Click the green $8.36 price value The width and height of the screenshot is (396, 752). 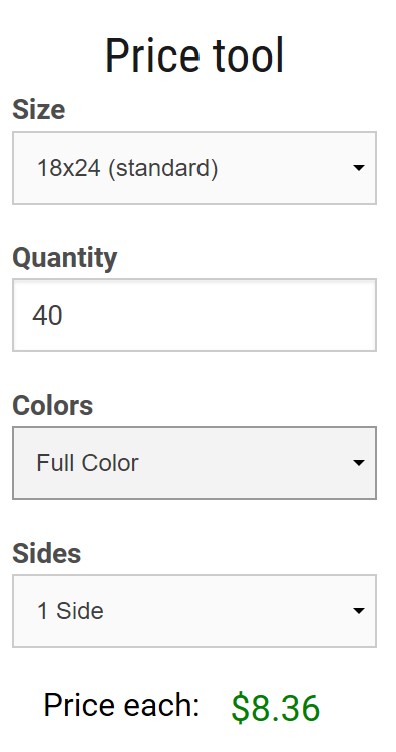pos(276,708)
